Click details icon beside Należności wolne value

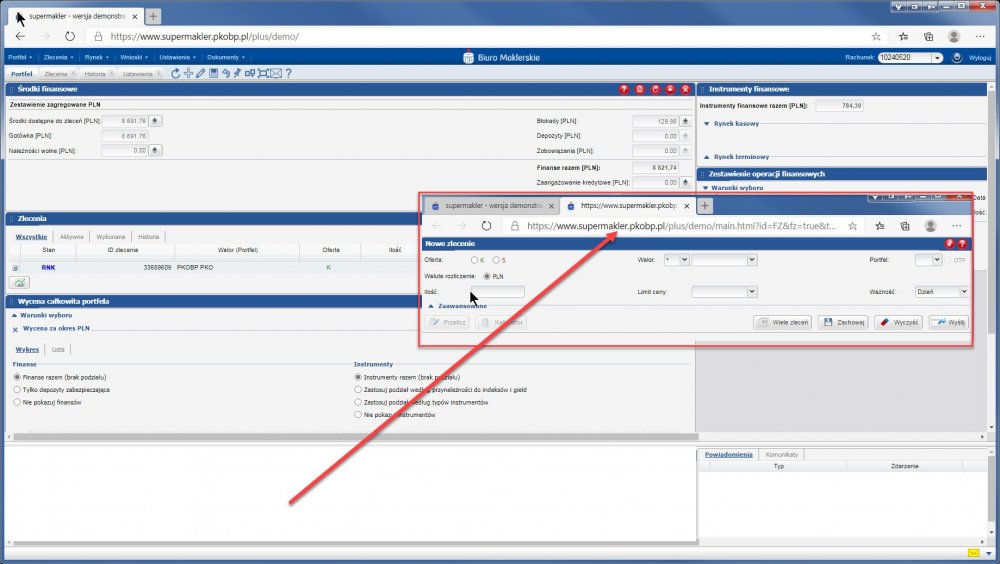tap(155, 151)
